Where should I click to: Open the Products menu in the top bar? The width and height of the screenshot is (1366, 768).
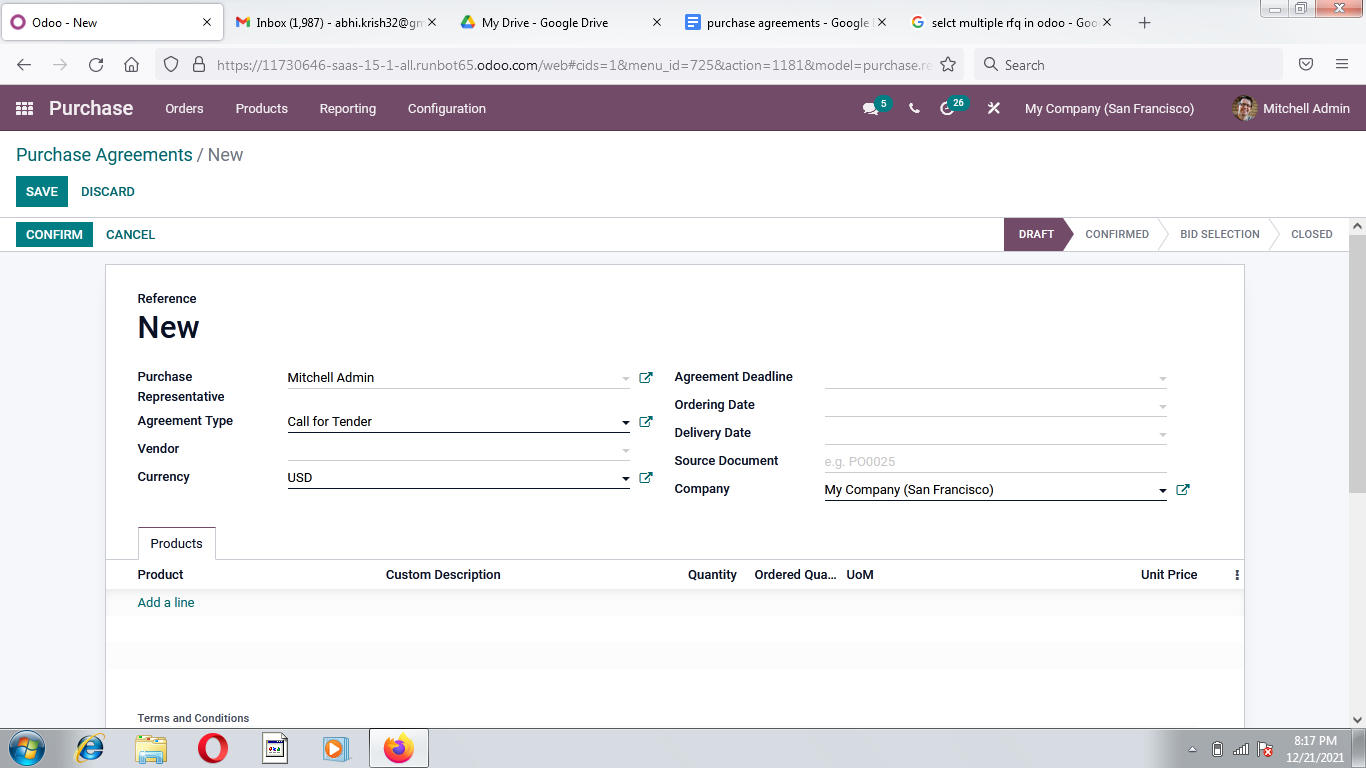tap(262, 108)
